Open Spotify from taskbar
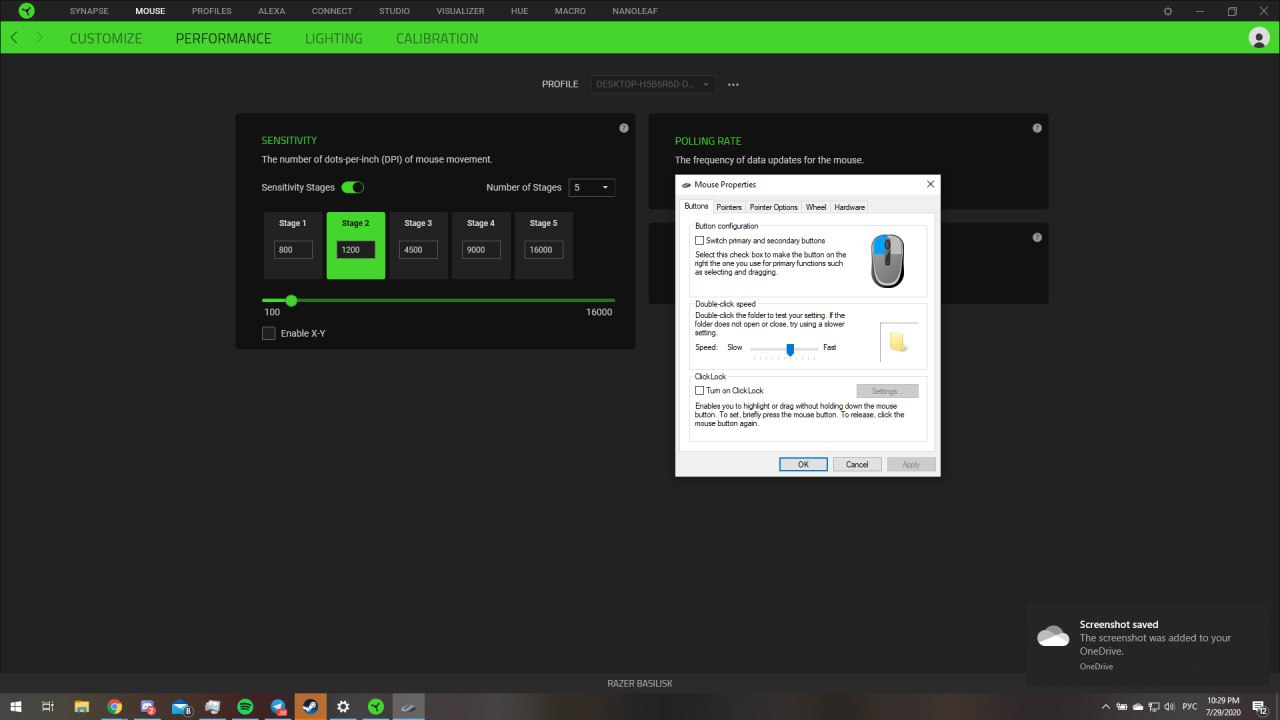1280x720 pixels. tap(245, 707)
